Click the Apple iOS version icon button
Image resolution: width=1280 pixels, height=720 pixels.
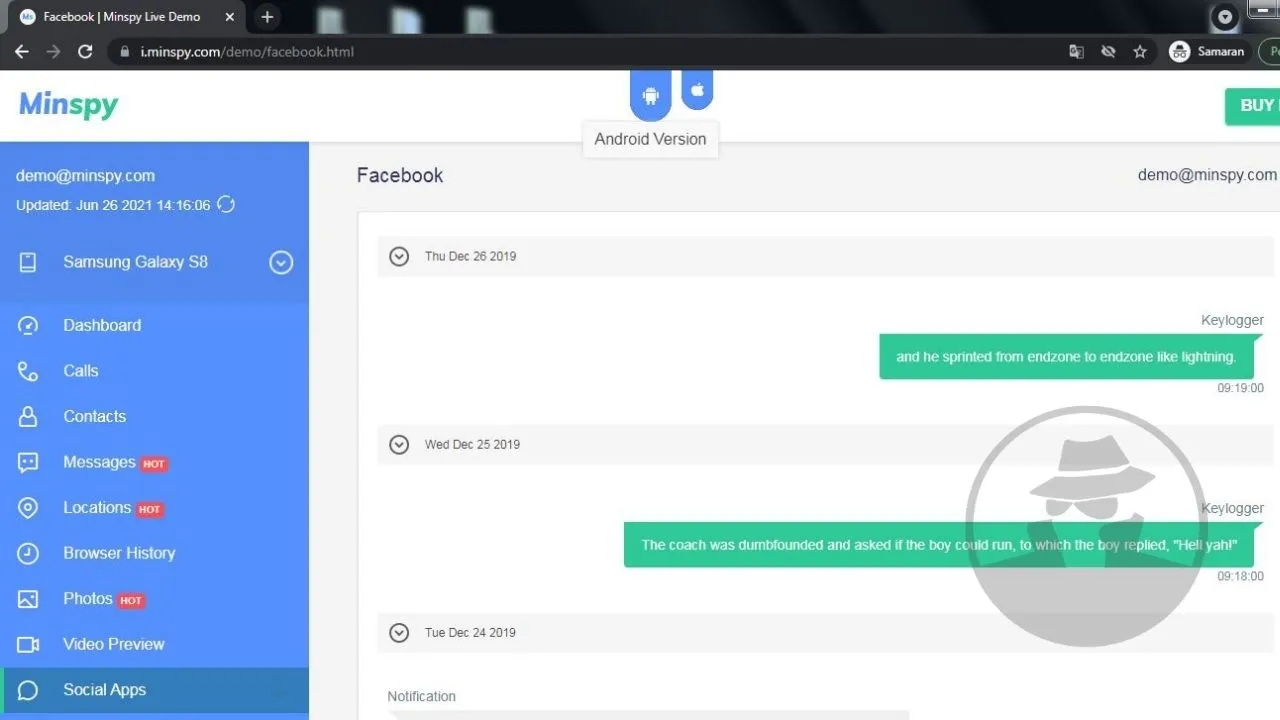click(x=697, y=90)
